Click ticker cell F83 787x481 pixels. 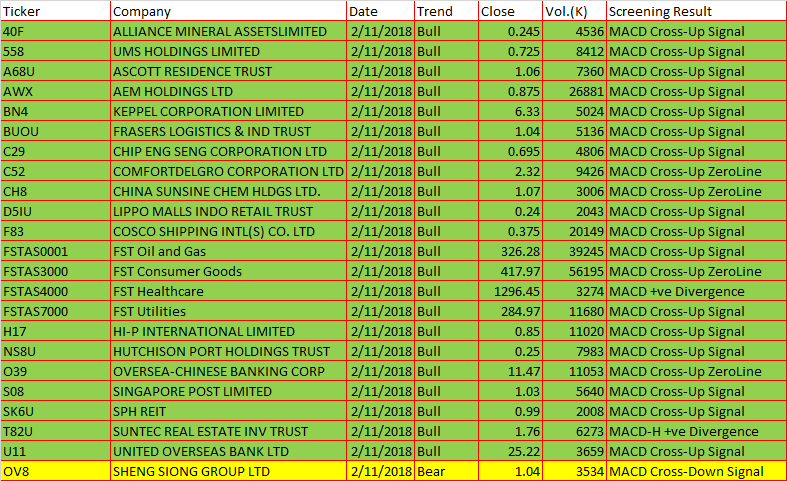pyautogui.click(x=55, y=231)
